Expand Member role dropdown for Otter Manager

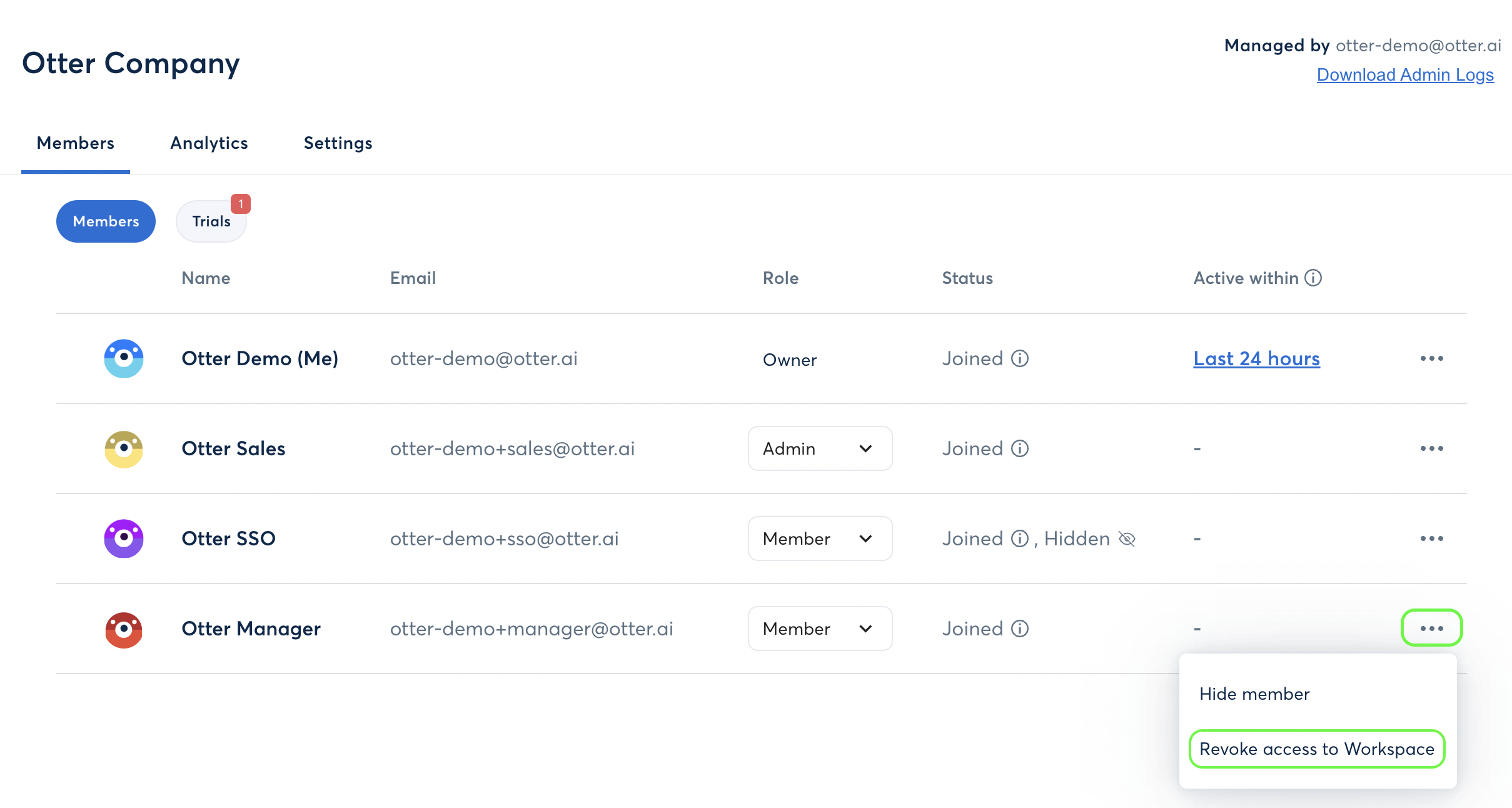pyautogui.click(x=820, y=629)
